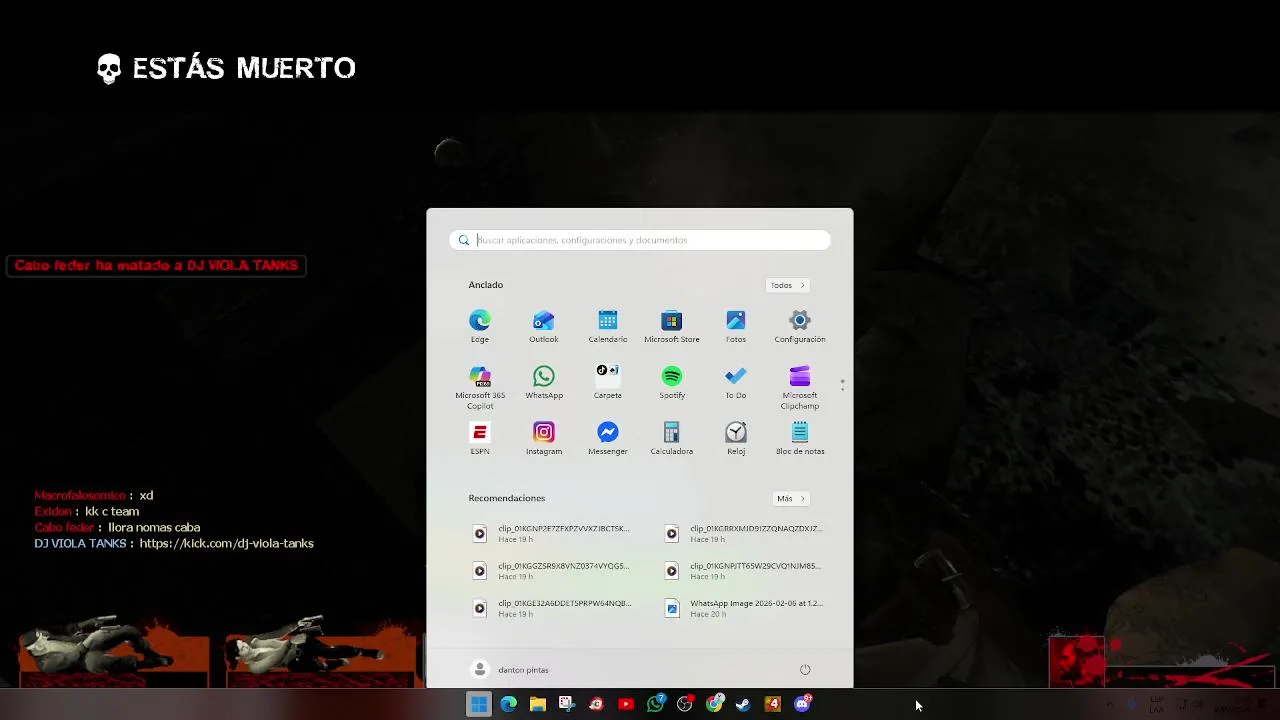Open Discord from the taskbar
This screenshot has width=1280, height=720.
pyautogui.click(x=802, y=704)
